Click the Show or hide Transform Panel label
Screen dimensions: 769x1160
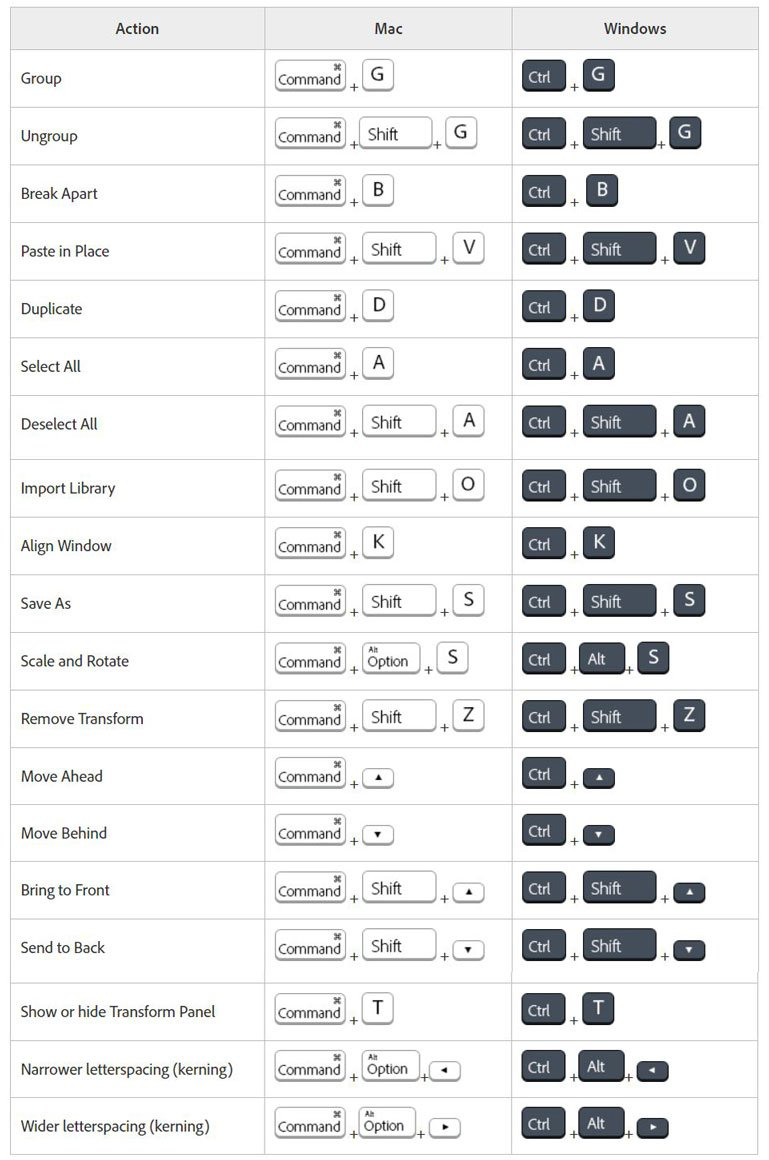tap(118, 1012)
